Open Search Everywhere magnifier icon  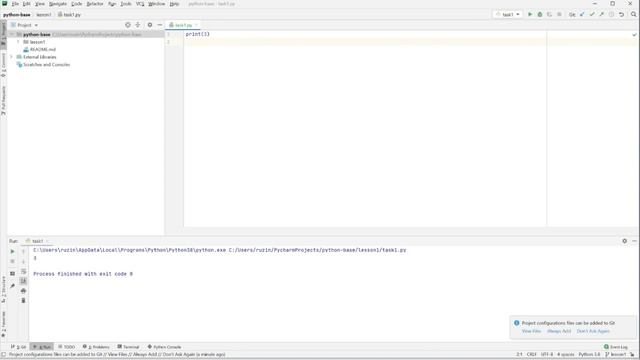(x=633, y=14)
